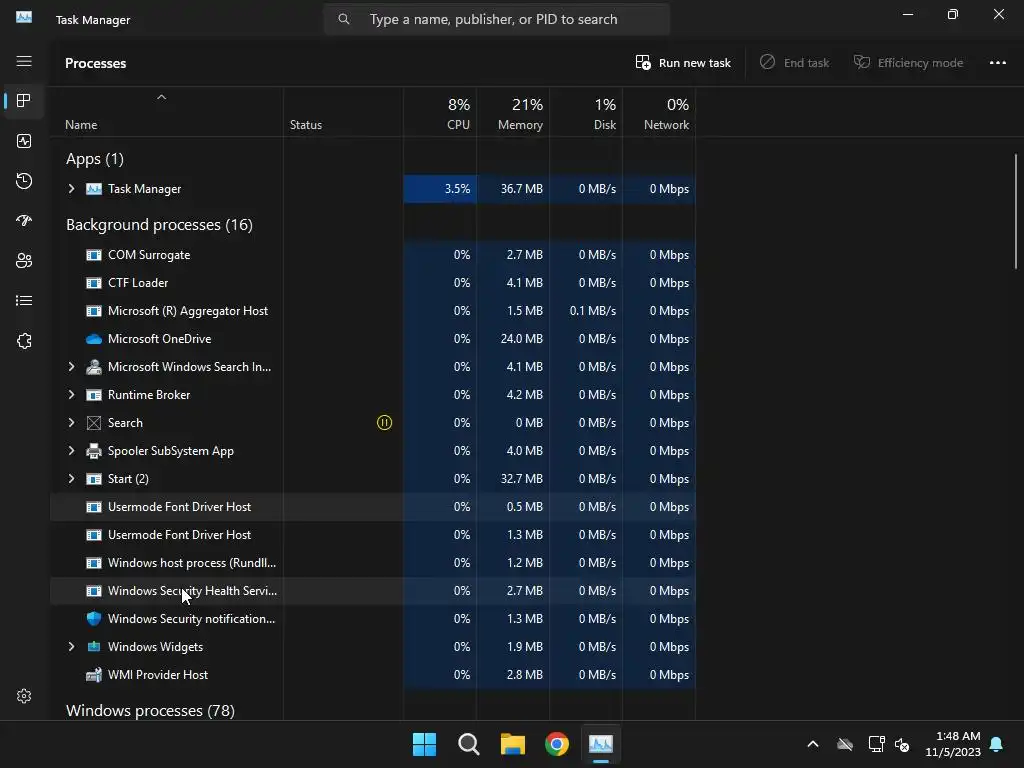Click the Windows processes (78) group header
The width and height of the screenshot is (1024, 768).
(150, 711)
